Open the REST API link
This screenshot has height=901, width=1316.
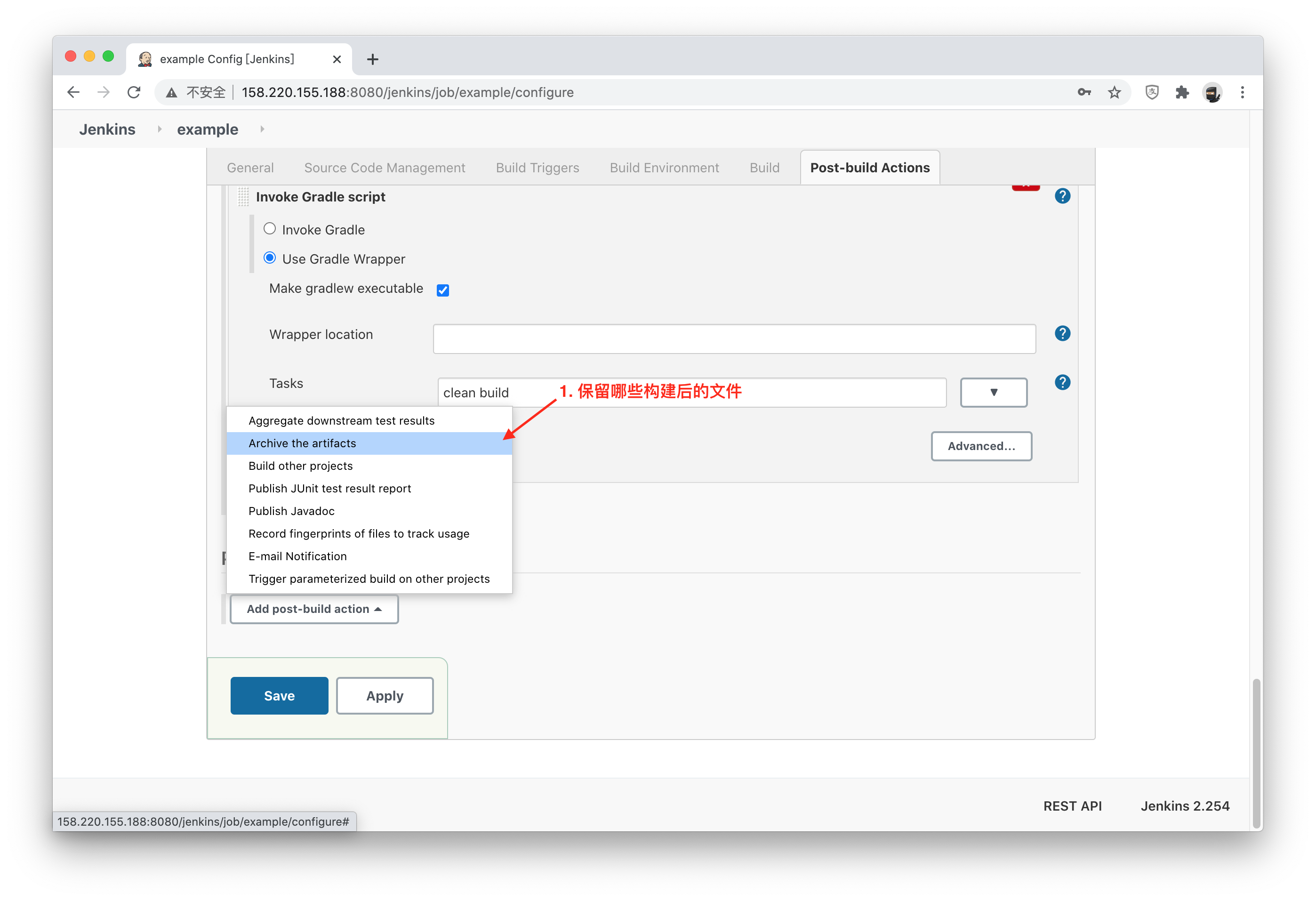tap(1073, 806)
